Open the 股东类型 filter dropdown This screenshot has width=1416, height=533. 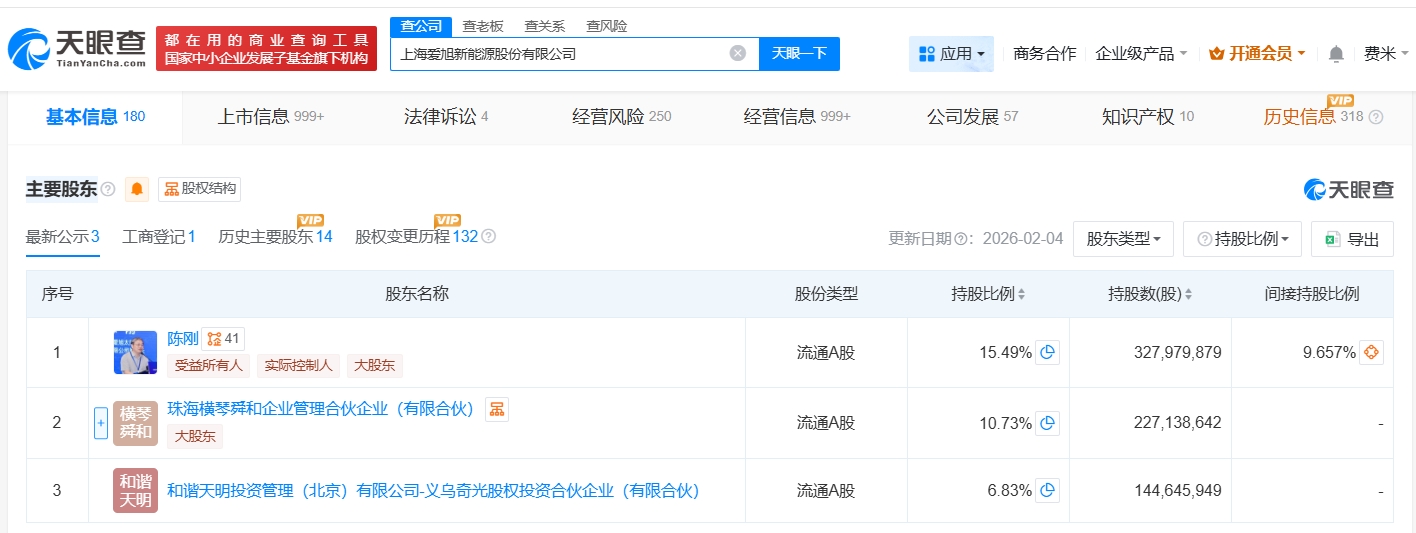tap(1123, 239)
